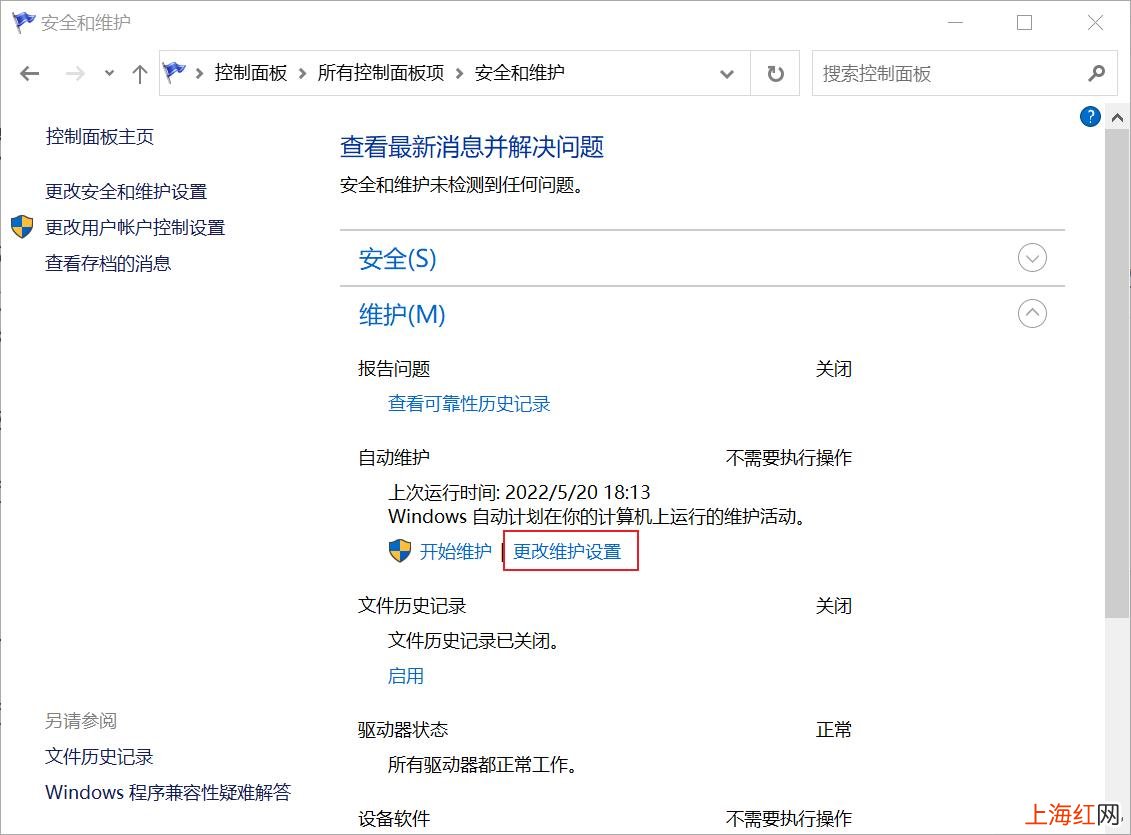Open 更改用户帐户控制设置 link
The height and width of the screenshot is (835, 1131).
135,227
